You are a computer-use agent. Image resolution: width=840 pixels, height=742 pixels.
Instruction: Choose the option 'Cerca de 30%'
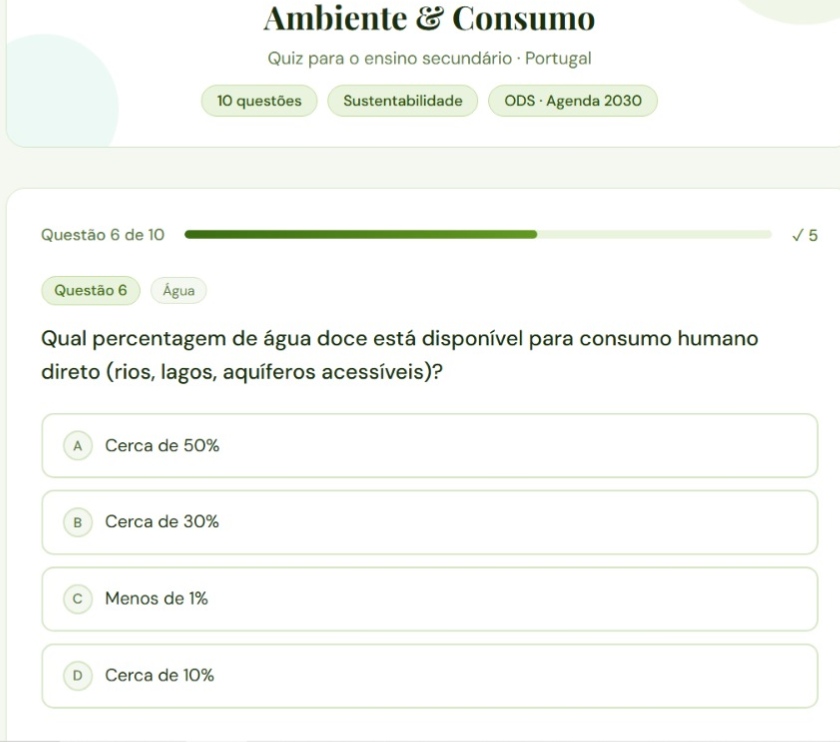(x=430, y=522)
